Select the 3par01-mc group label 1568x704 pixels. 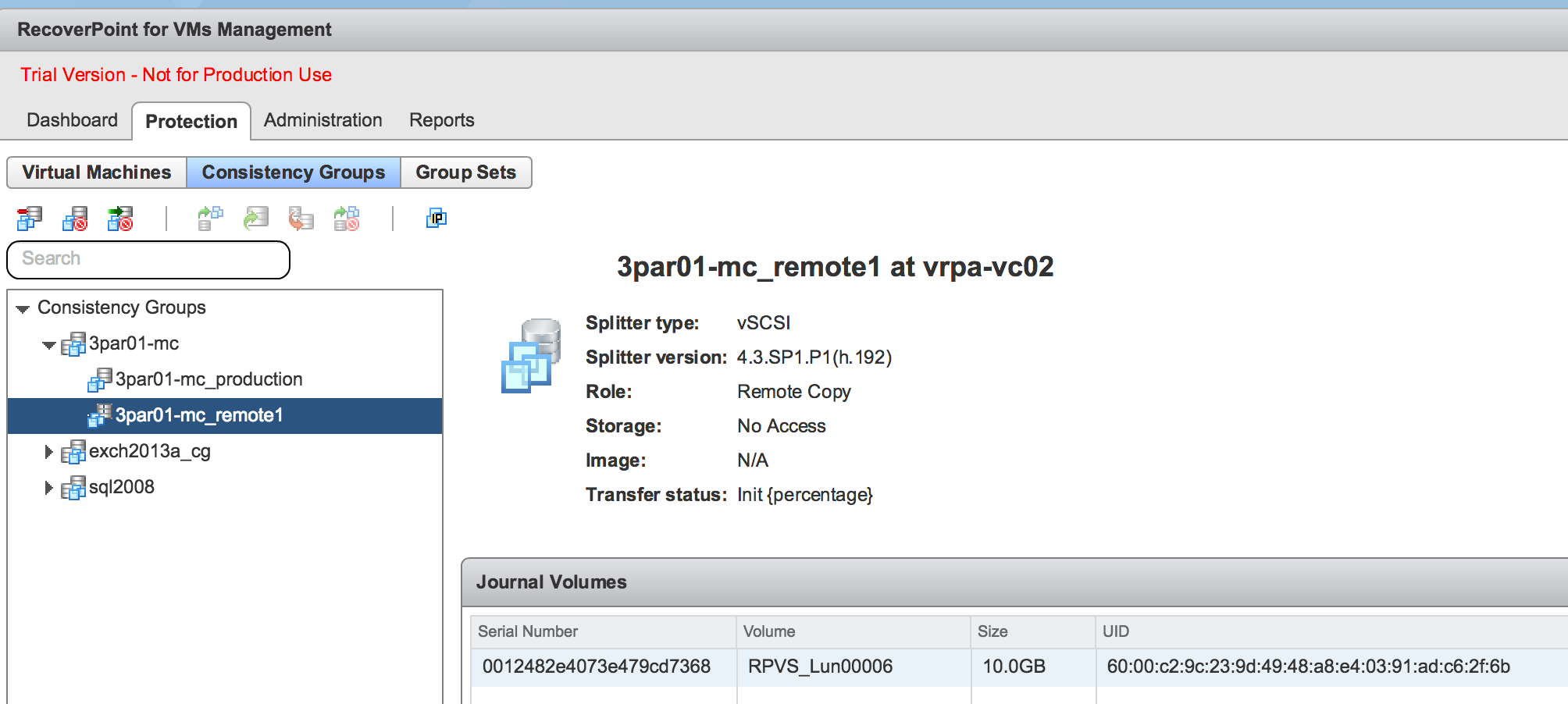pyautogui.click(x=134, y=343)
